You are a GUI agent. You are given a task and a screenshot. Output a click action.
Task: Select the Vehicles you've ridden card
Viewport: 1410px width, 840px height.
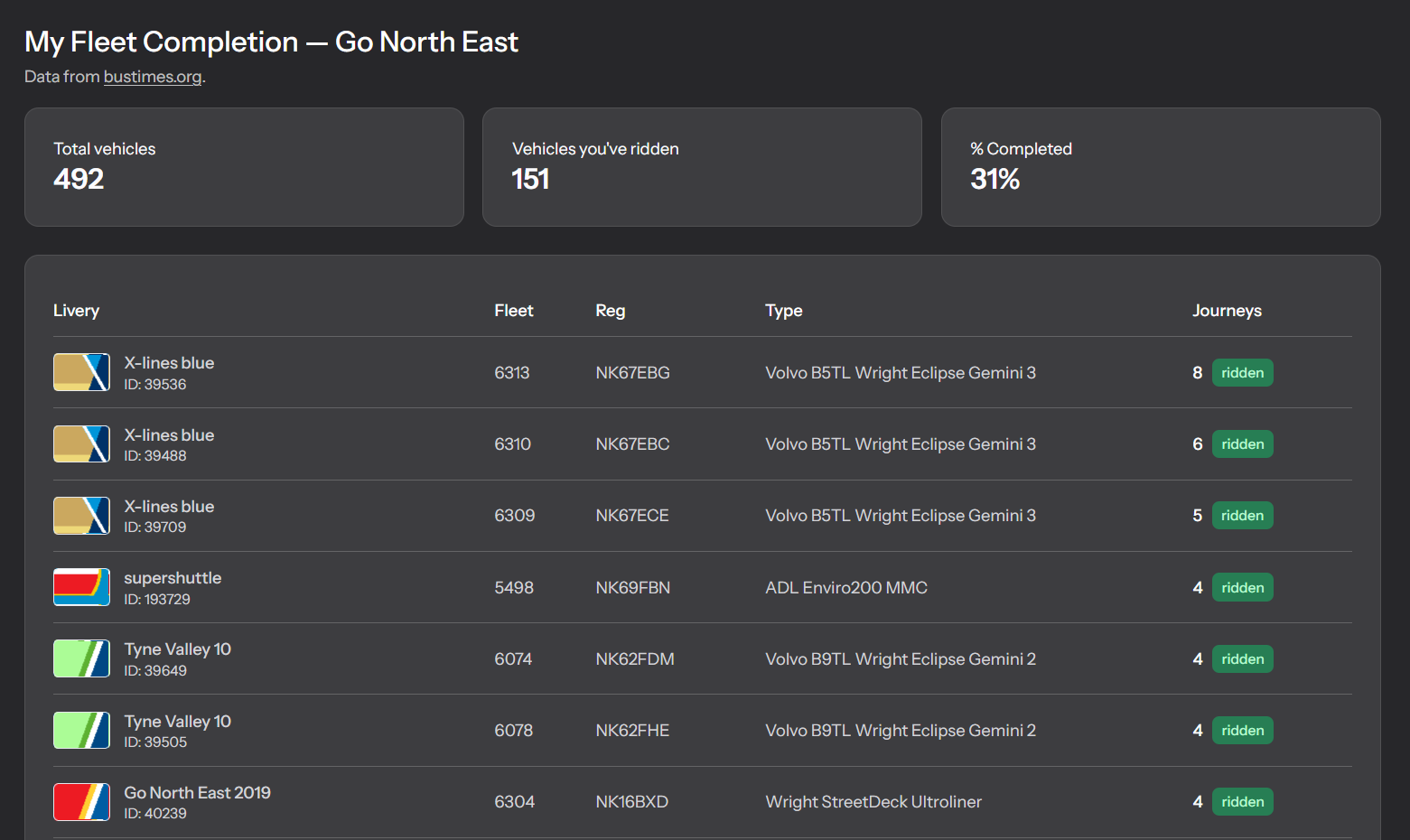(702, 167)
